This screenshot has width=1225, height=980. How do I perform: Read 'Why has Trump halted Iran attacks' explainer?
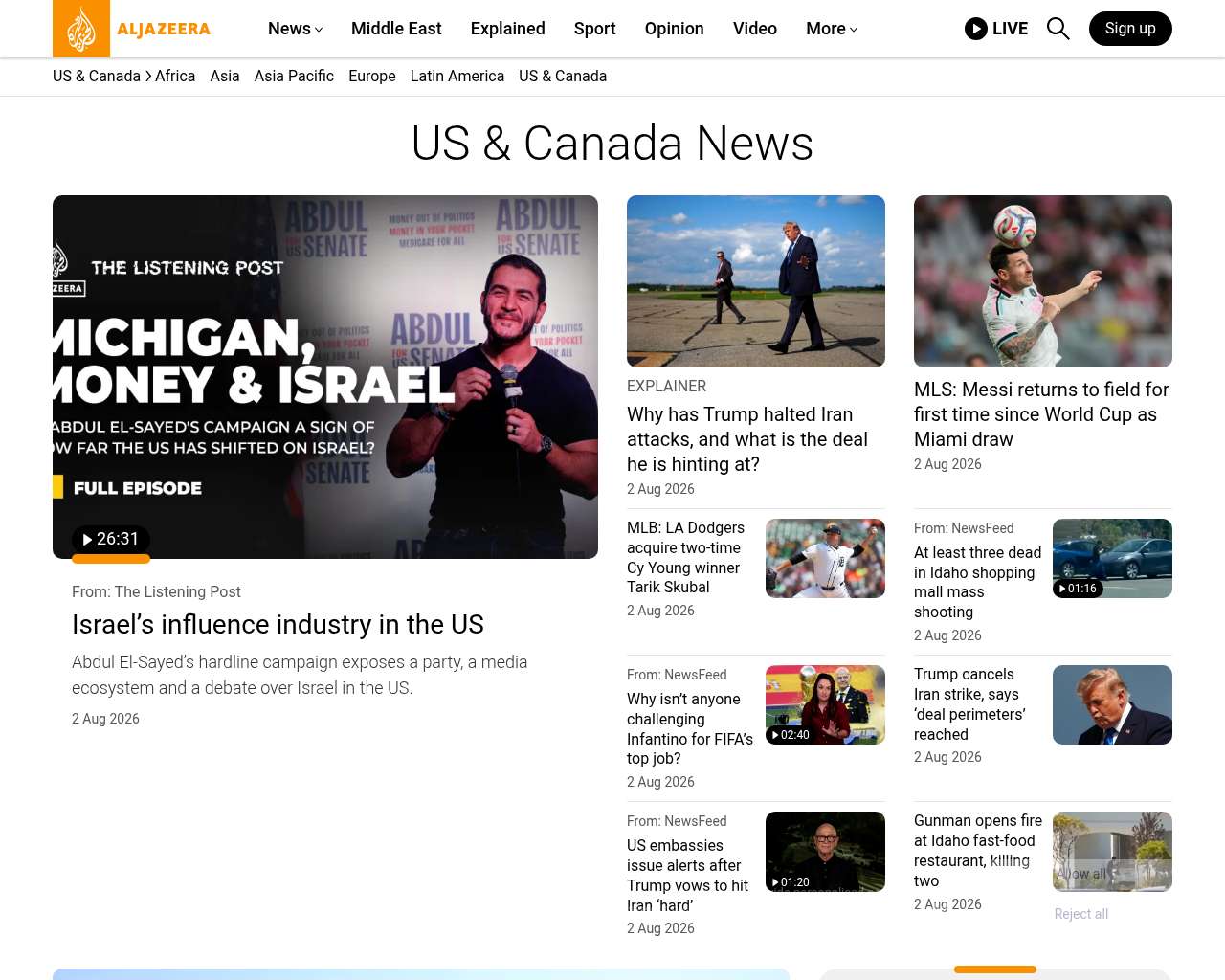(x=747, y=439)
